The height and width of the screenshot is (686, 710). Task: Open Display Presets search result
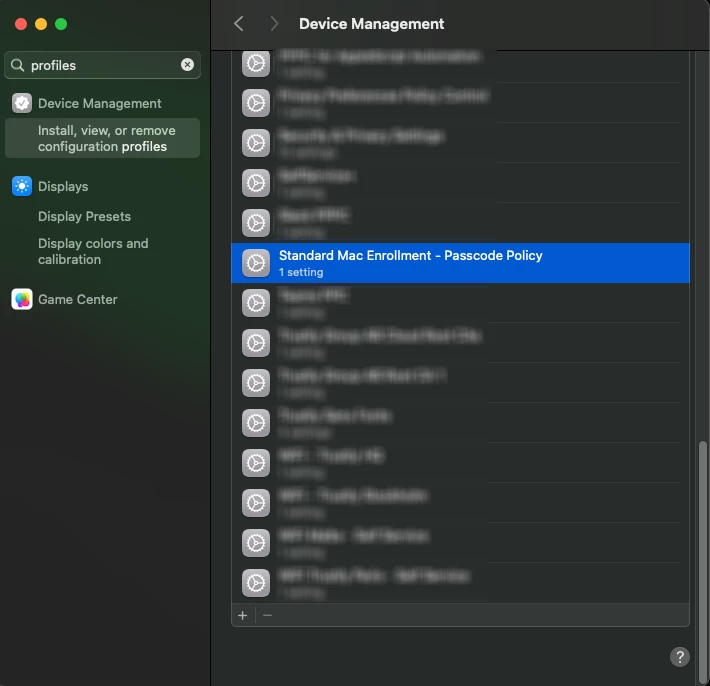(x=84, y=216)
